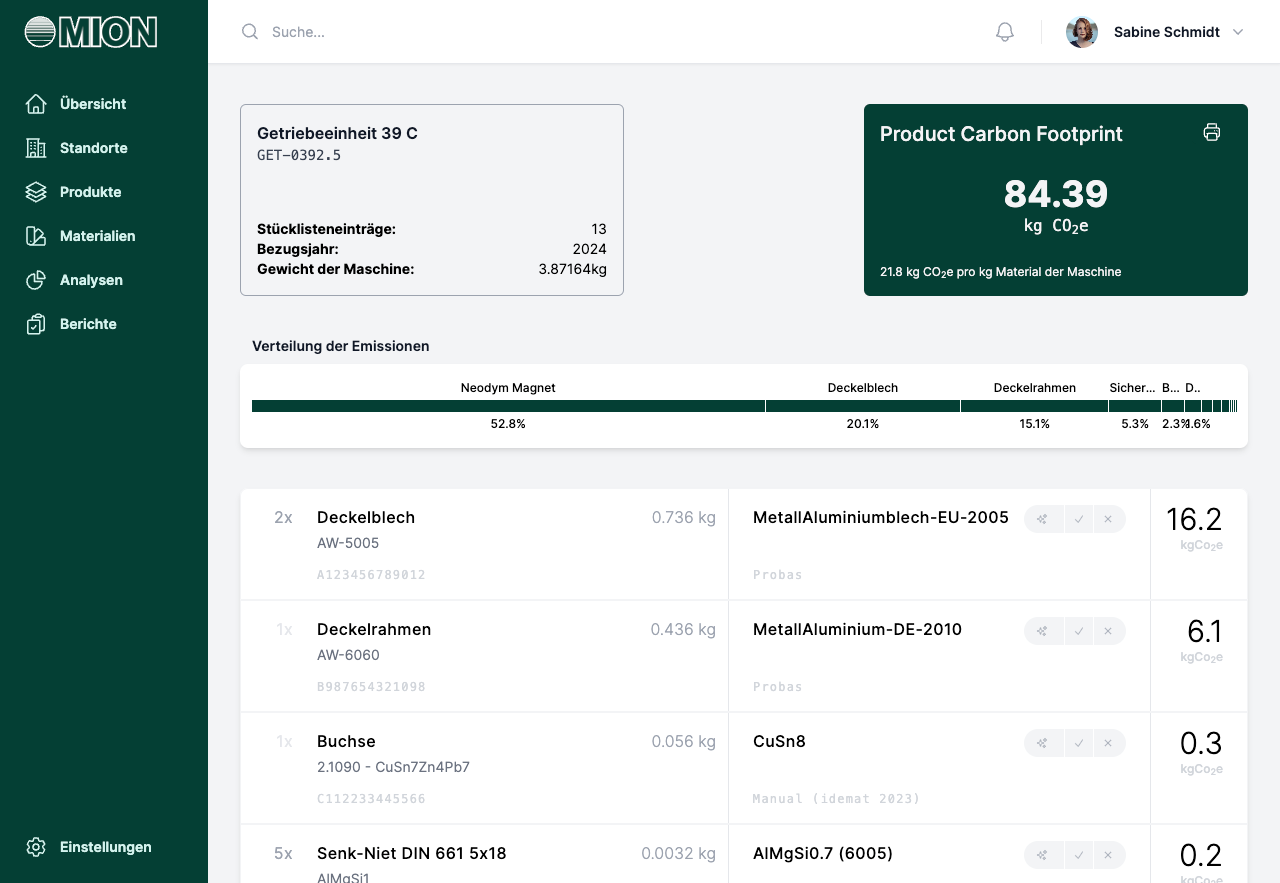The image size is (1280, 883).
Task: Click the 2.1090 - CuSn7Zn4Pb7 label
Action: (x=393, y=767)
